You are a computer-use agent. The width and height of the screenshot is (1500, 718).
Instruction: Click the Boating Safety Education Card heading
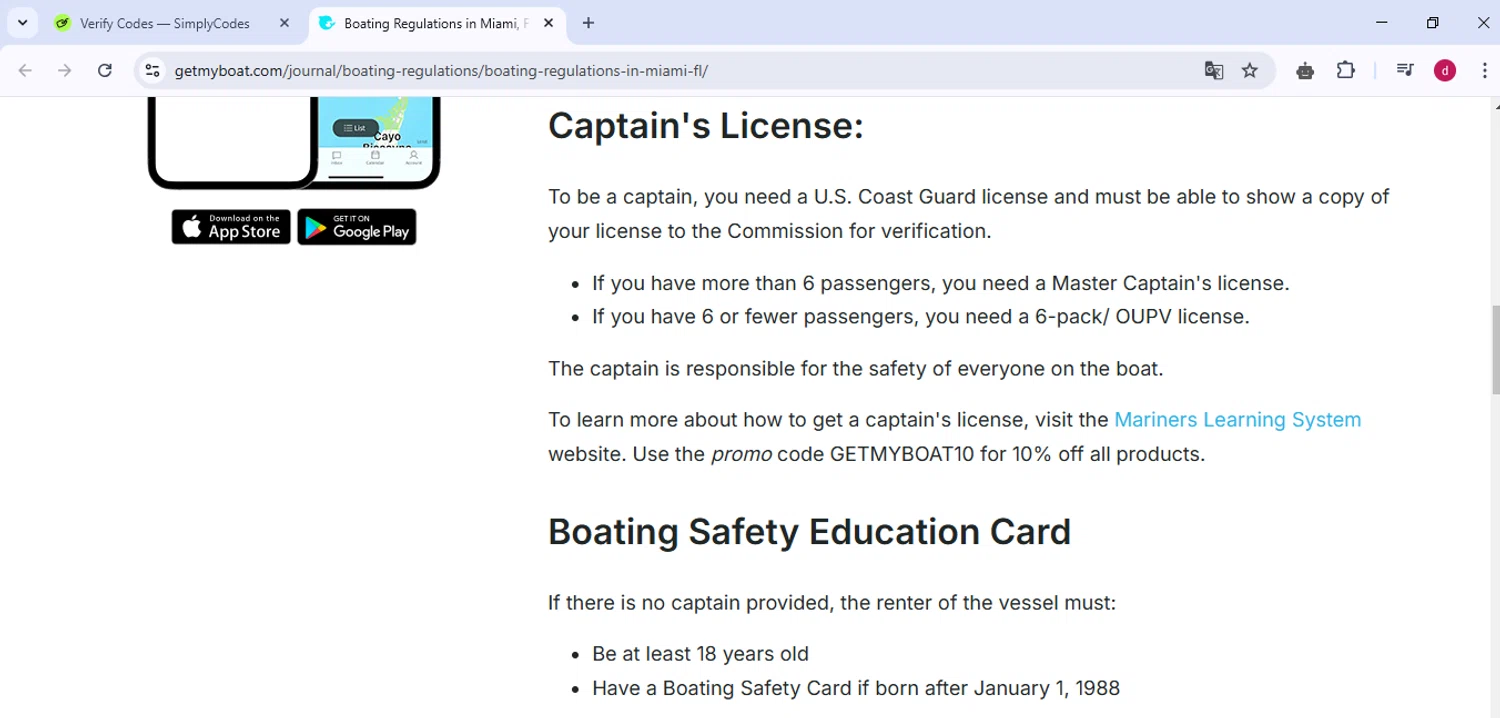[x=809, y=532]
